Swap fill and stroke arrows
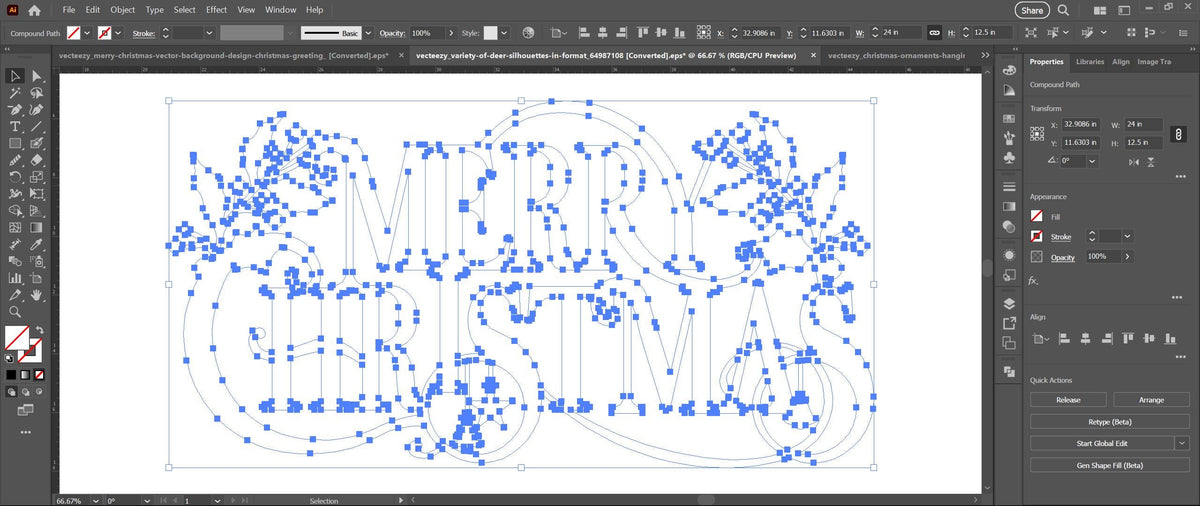 tap(40, 330)
